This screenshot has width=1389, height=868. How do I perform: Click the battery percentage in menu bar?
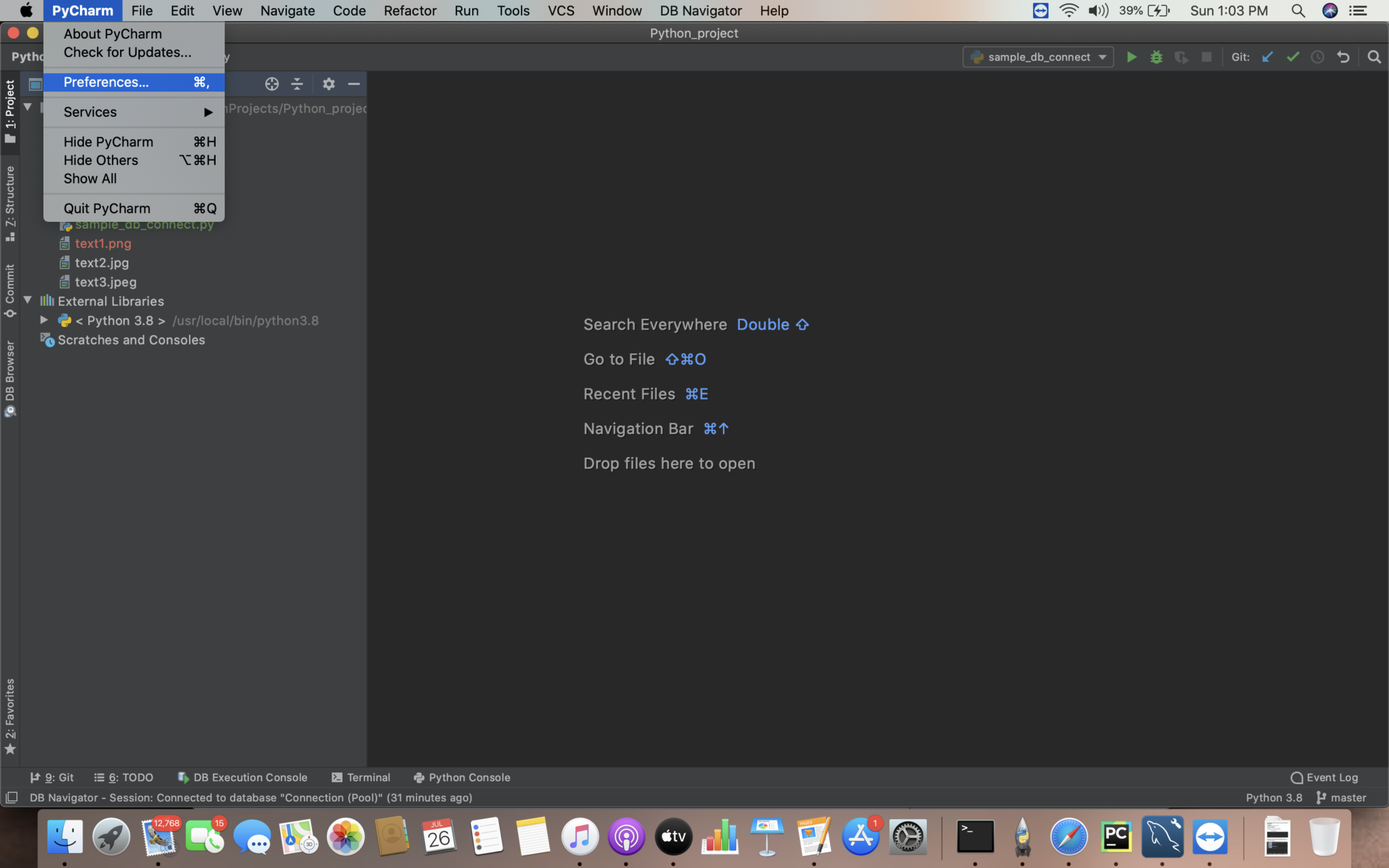[x=1131, y=11]
